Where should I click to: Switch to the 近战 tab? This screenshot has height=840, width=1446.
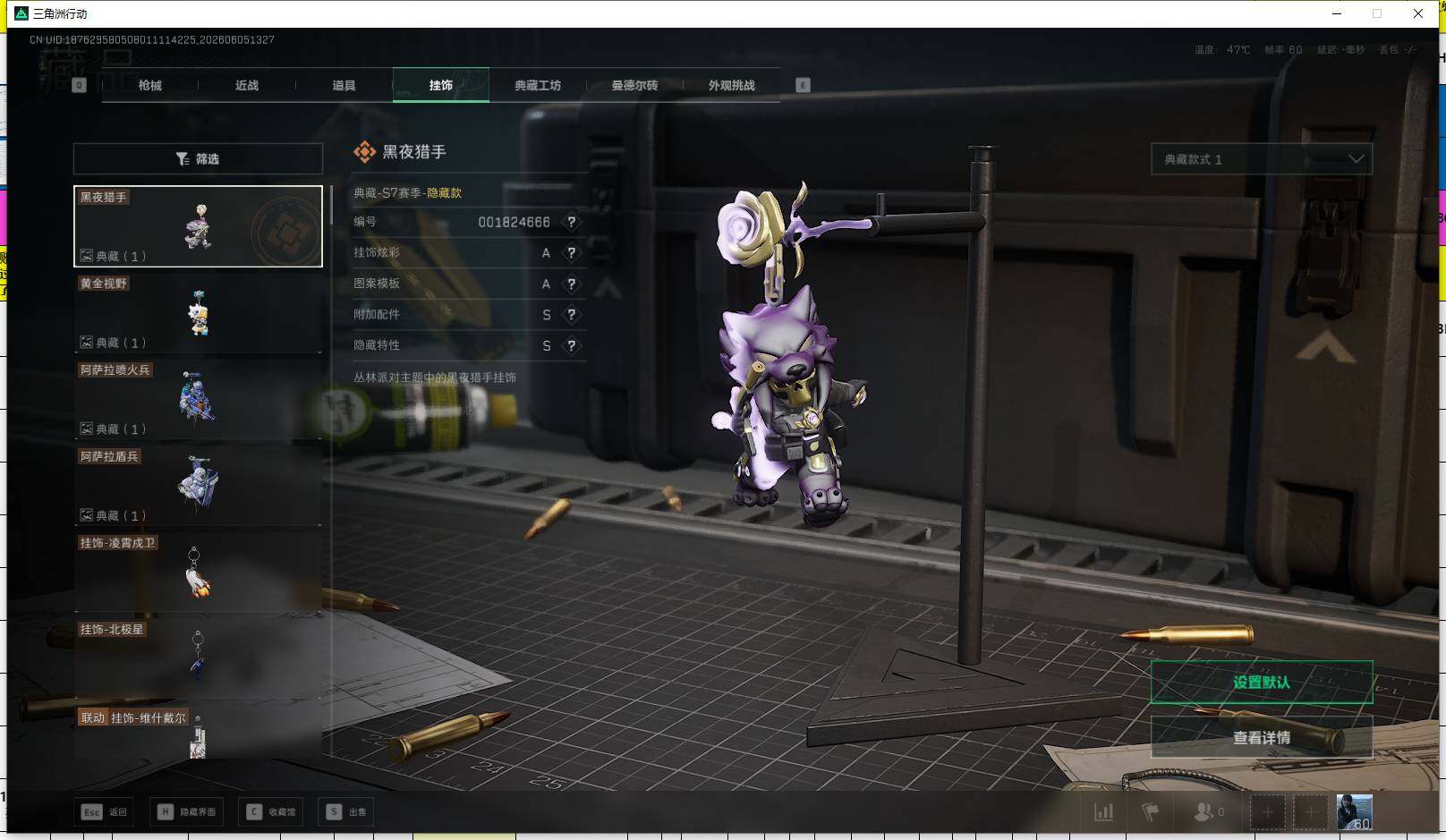click(247, 85)
